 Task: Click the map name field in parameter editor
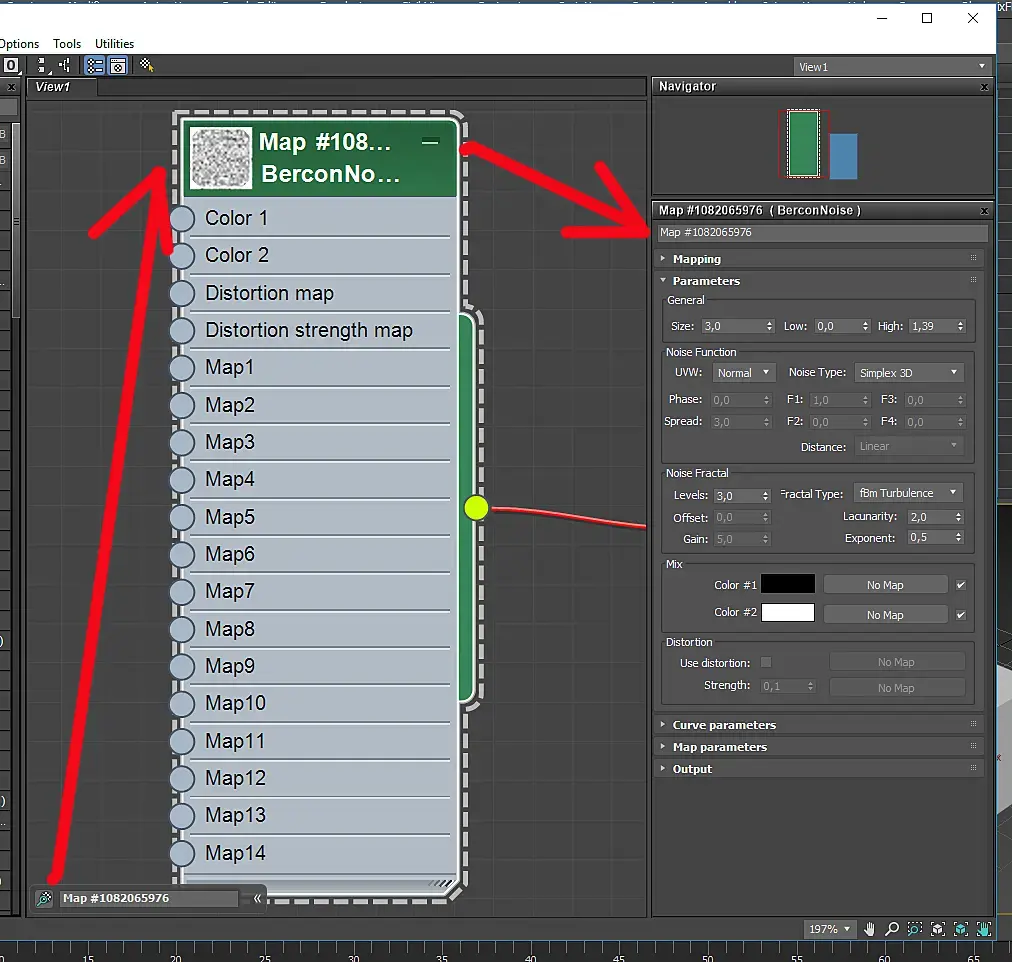[822, 232]
